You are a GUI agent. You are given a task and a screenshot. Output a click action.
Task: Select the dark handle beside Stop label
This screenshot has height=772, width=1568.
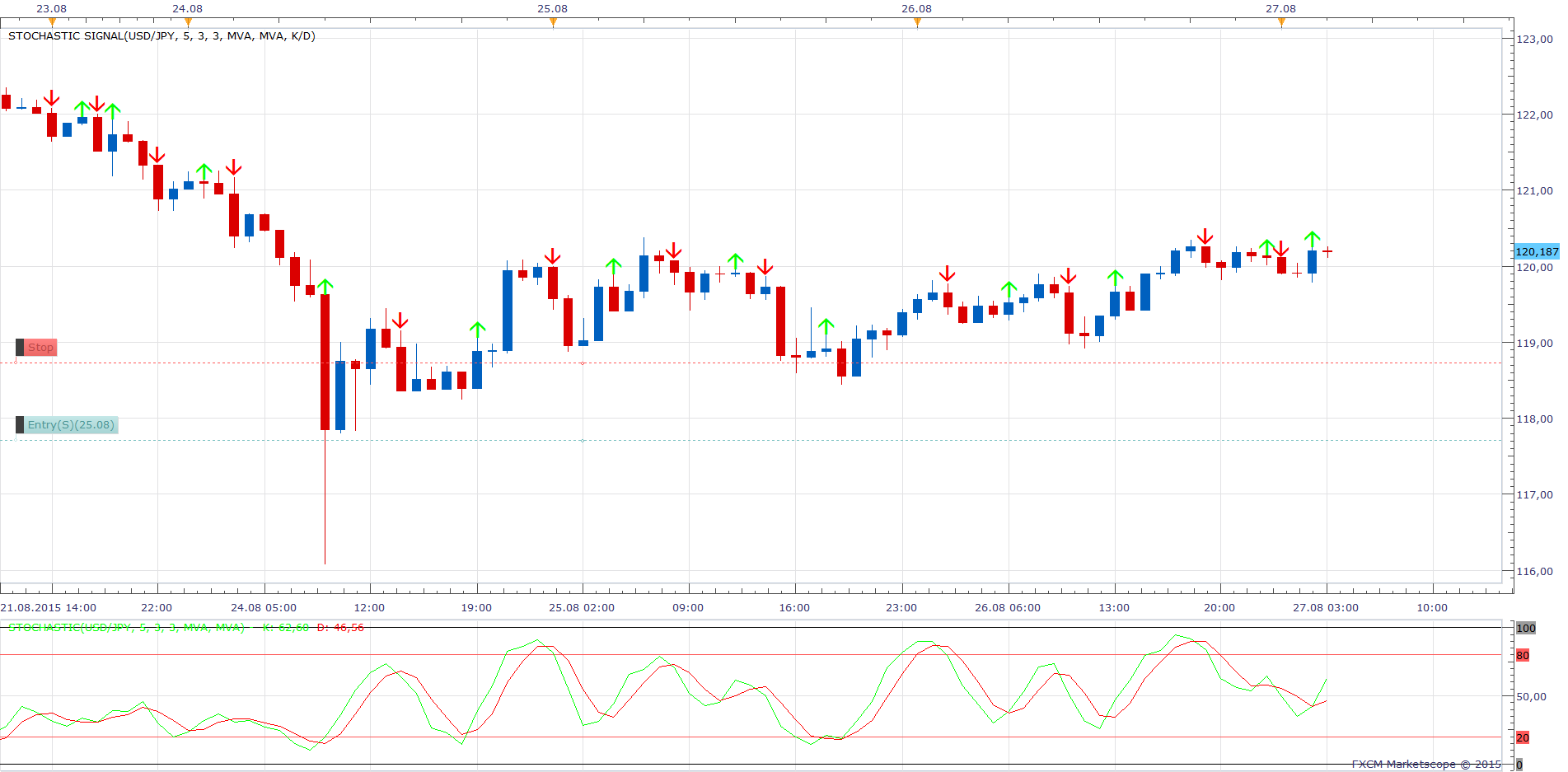click(x=20, y=348)
